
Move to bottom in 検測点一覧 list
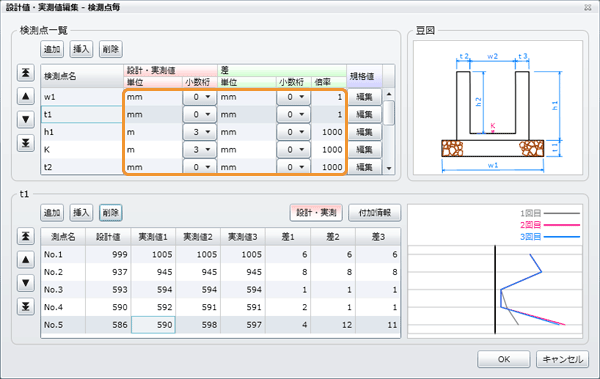coord(26,143)
